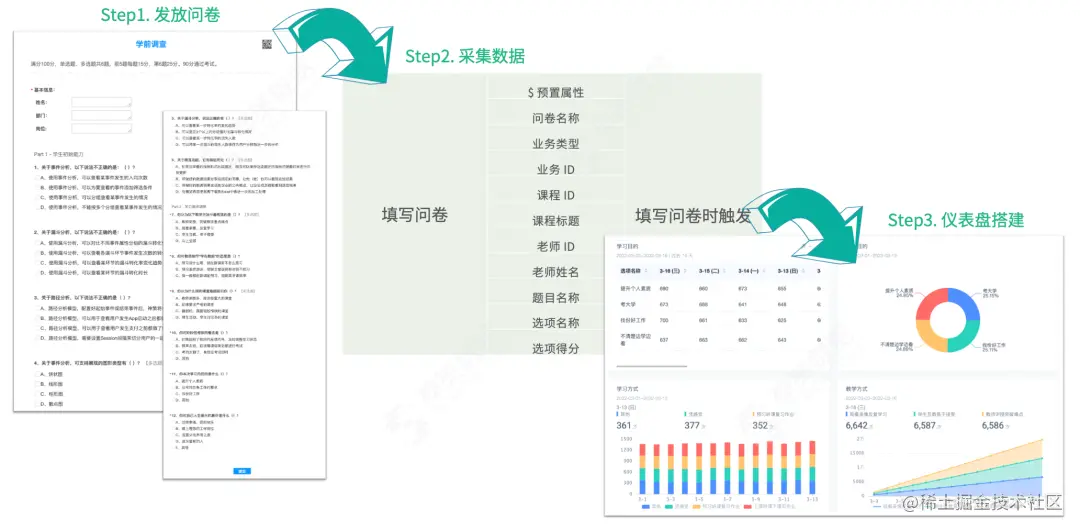This screenshot has width=1080, height=530.
Task: Click the 6,586 metric in the 教学方式 chart
Action: pos(992,425)
